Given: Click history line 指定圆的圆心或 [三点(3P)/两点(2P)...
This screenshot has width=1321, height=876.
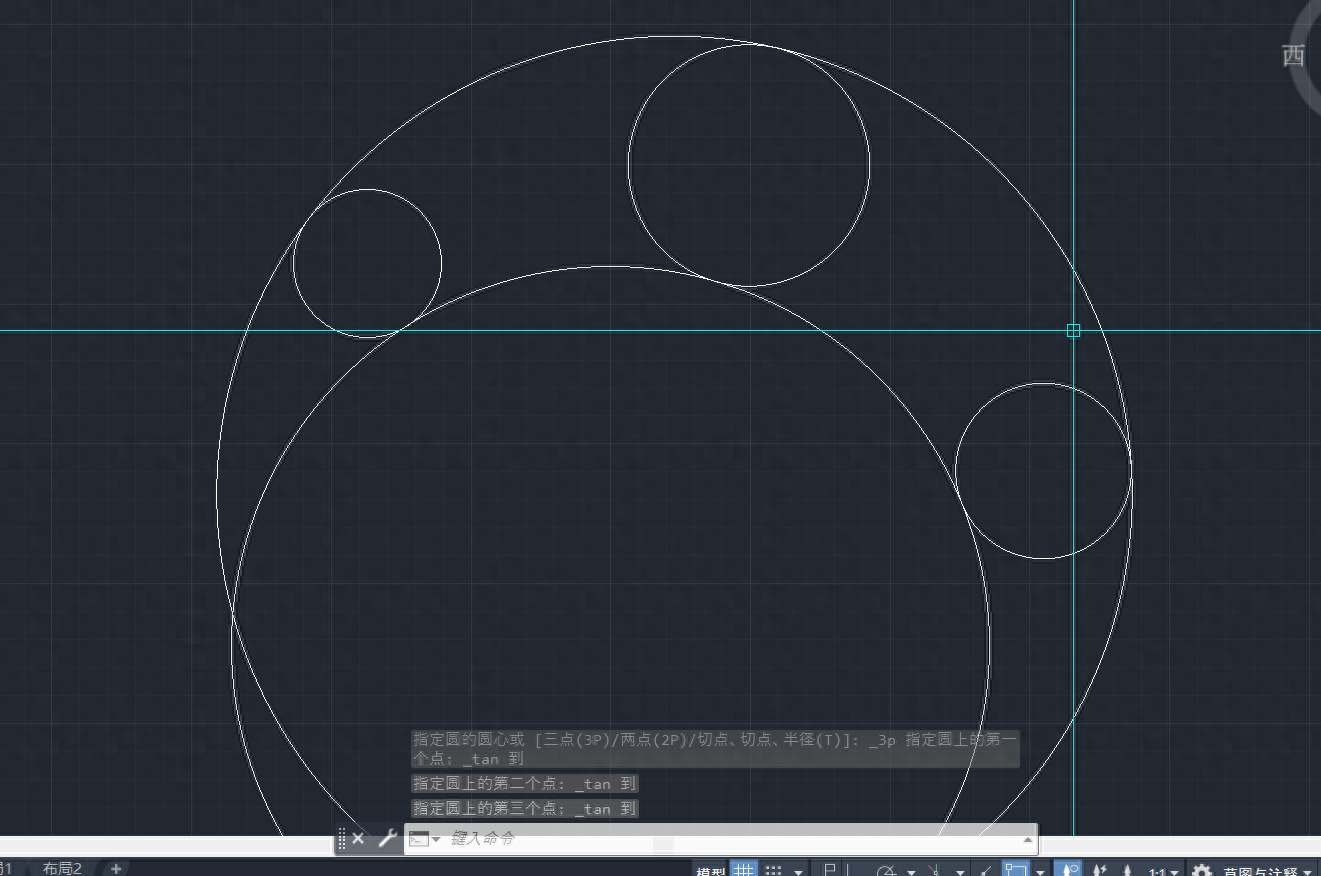Looking at the screenshot, I should 716,749.
